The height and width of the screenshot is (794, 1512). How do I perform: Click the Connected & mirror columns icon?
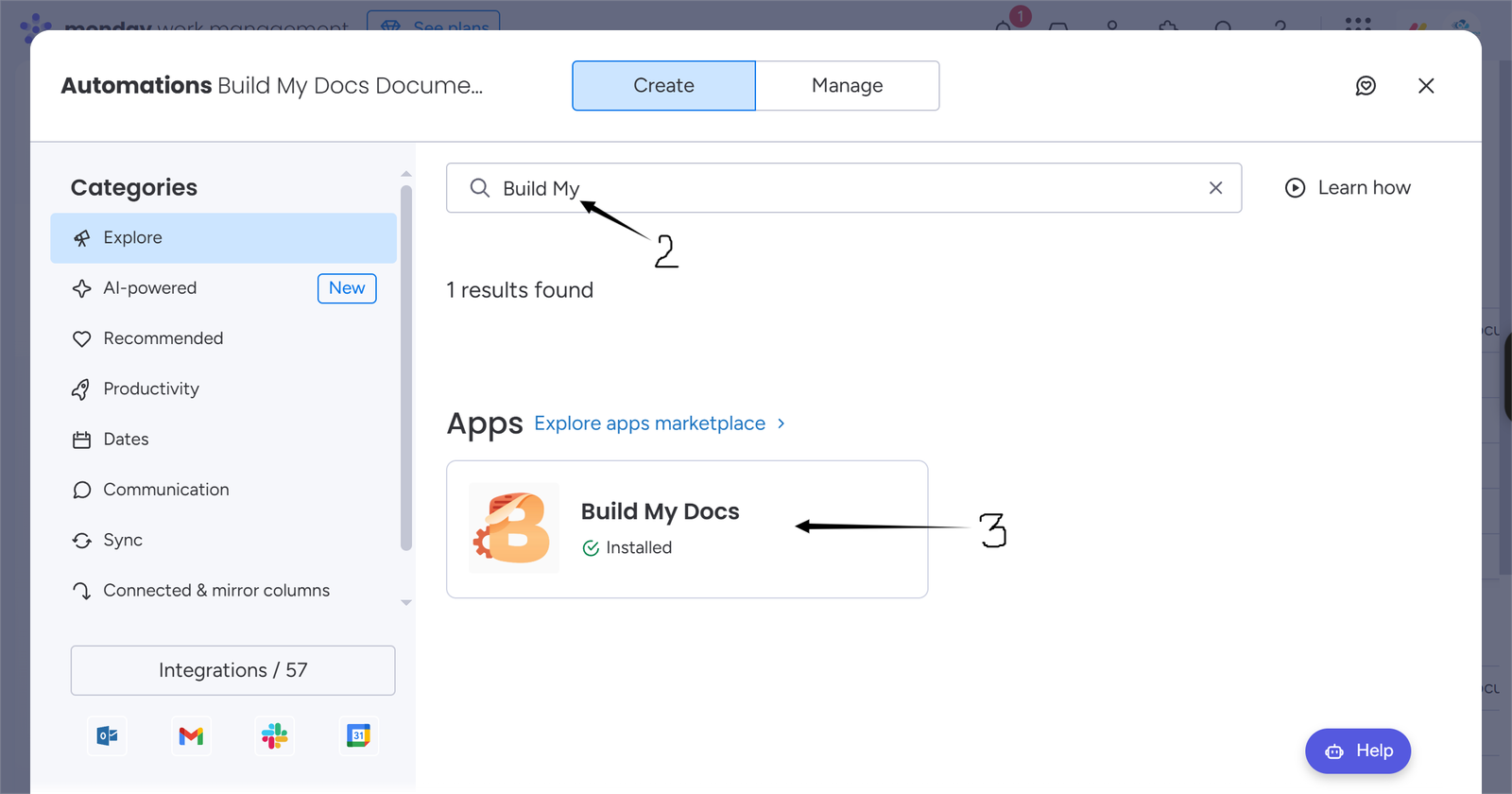click(x=82, y=591)
